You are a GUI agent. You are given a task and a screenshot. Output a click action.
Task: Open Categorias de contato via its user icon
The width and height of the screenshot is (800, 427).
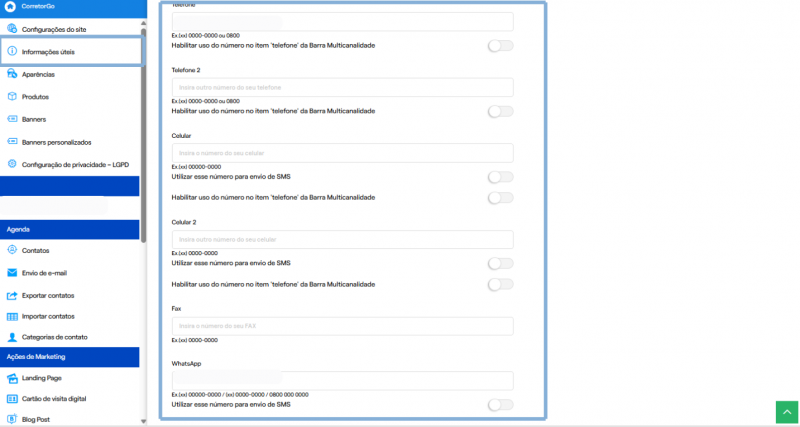(12, 337)
